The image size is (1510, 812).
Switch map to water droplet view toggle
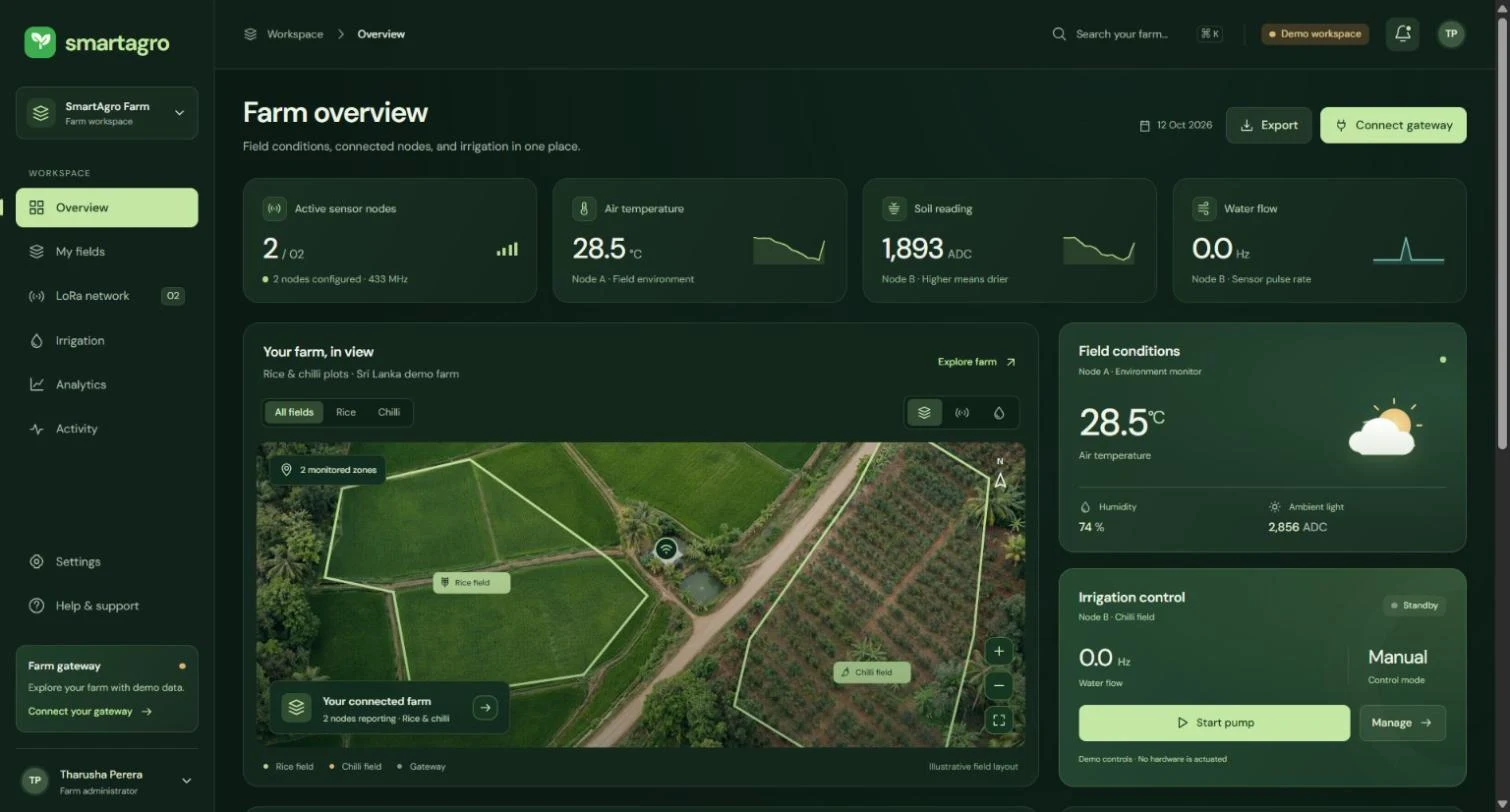999,412
